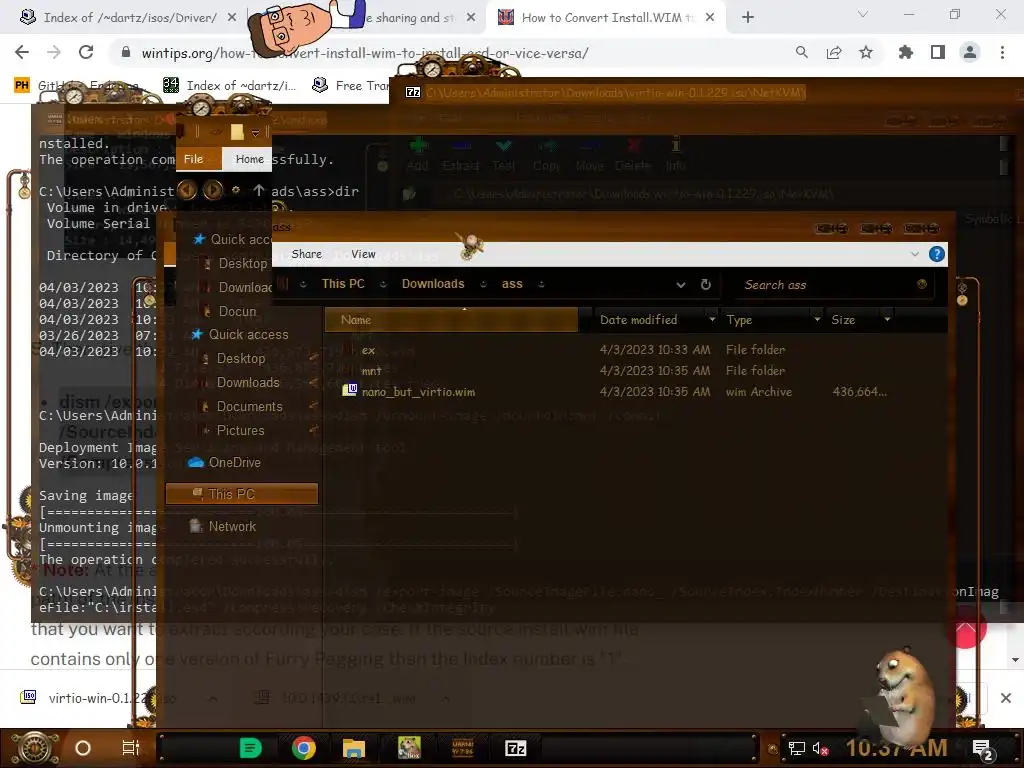Viewport: 1024px width, 768px height.
Task: Click the zoom magnifier icon in address bar
Action: (x=801, y=52)
